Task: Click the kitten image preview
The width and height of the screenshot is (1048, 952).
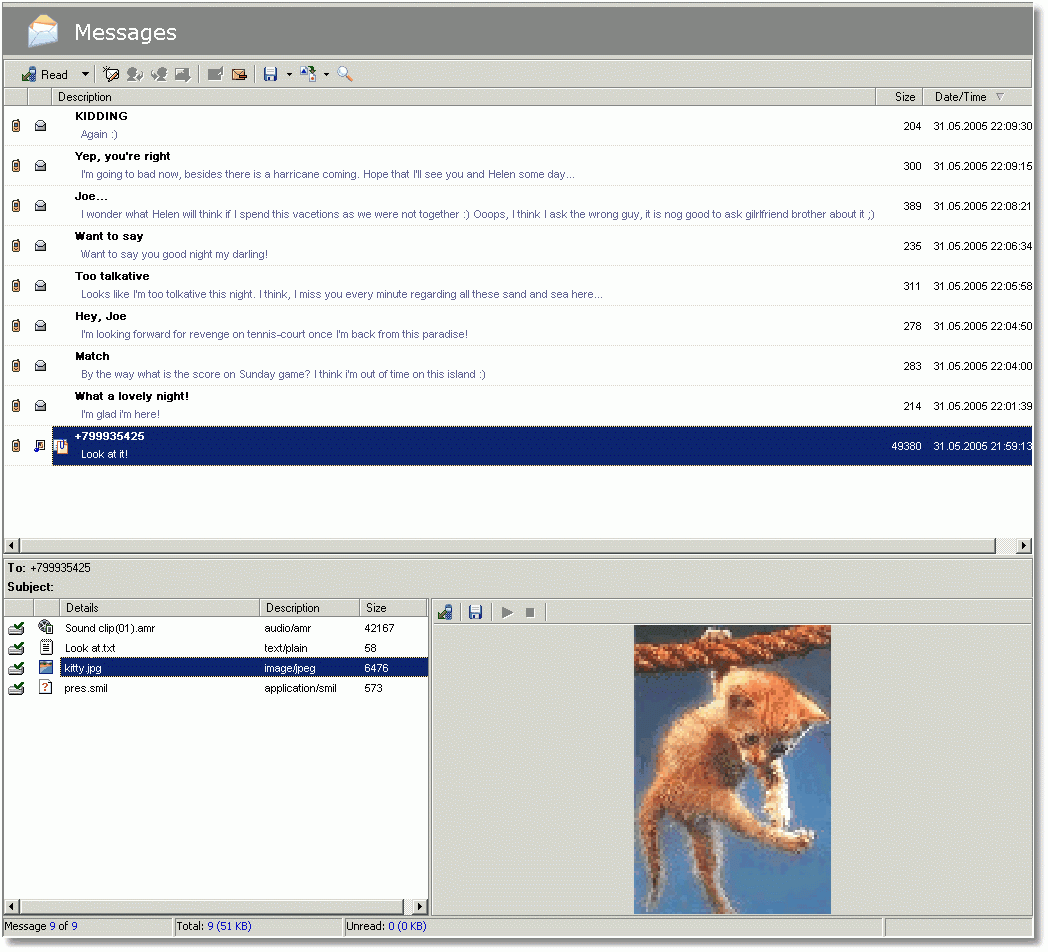Action: tap(732, 769)
